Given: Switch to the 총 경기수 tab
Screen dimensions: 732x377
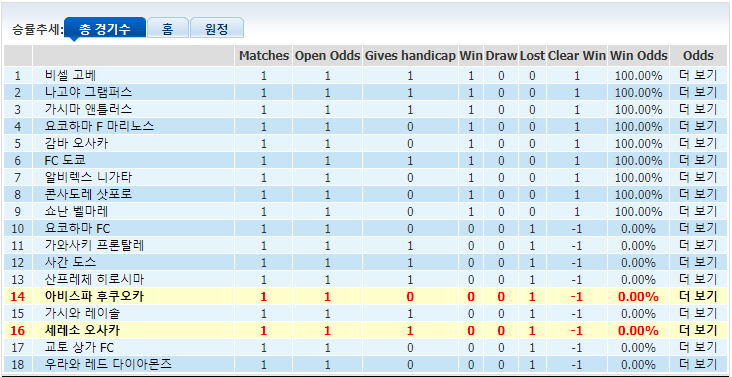Looking at the screenshot, I should pos(105,28).
